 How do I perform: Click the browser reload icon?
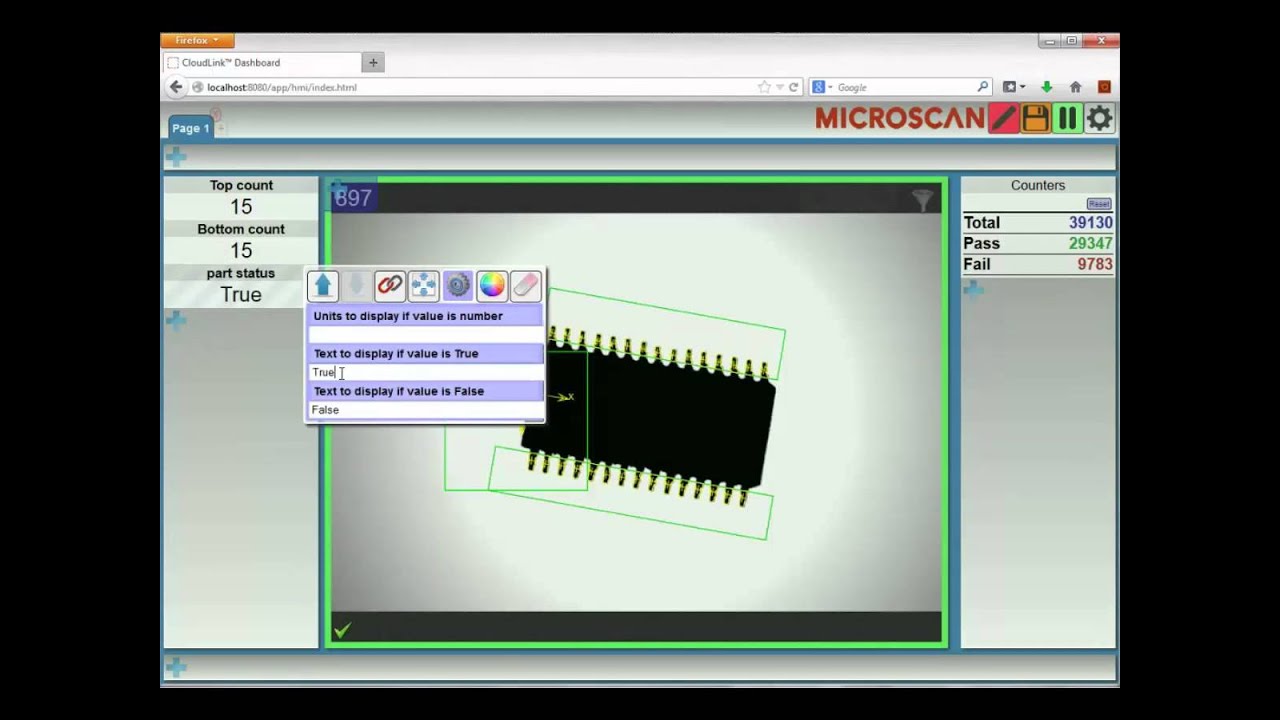click(x=794, y=87)
